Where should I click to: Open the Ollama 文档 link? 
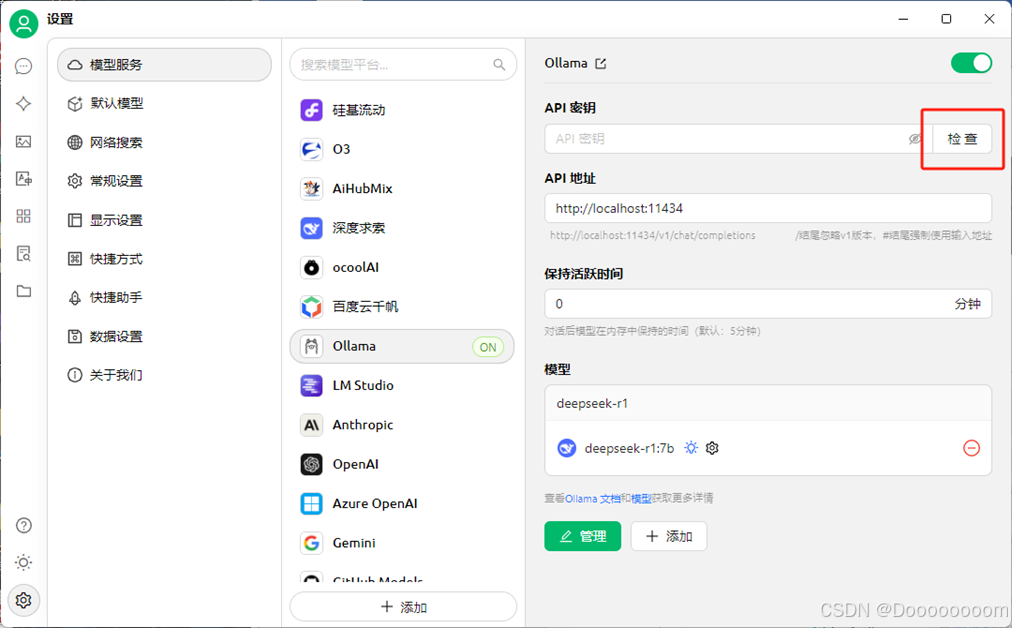tap(593, 498)
